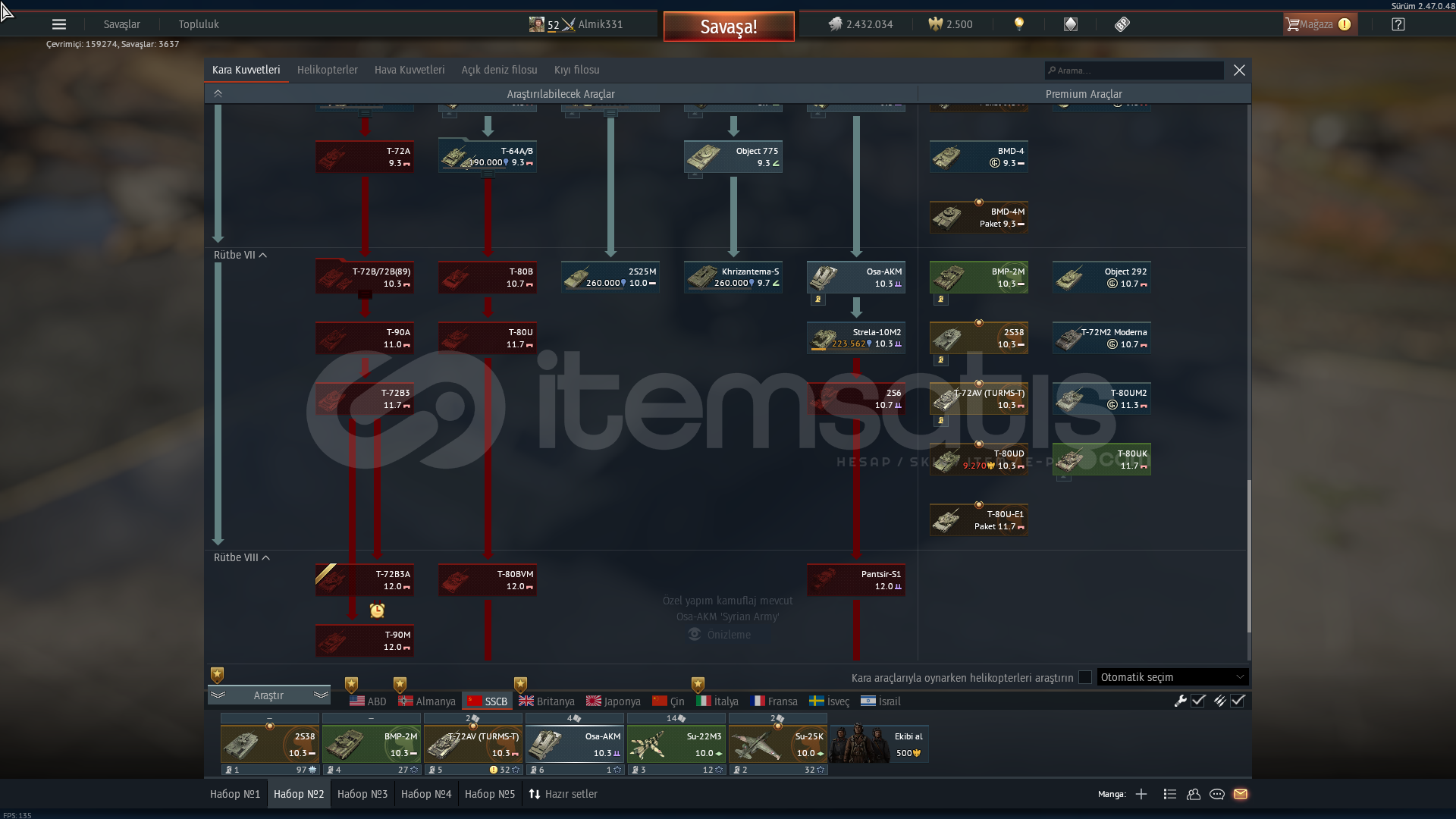This screenshot has width=1456, height=819.
Task: Click the yellow exclamation alert on Mağaza
Action: pyautogui.click(x=1345, y=24)
